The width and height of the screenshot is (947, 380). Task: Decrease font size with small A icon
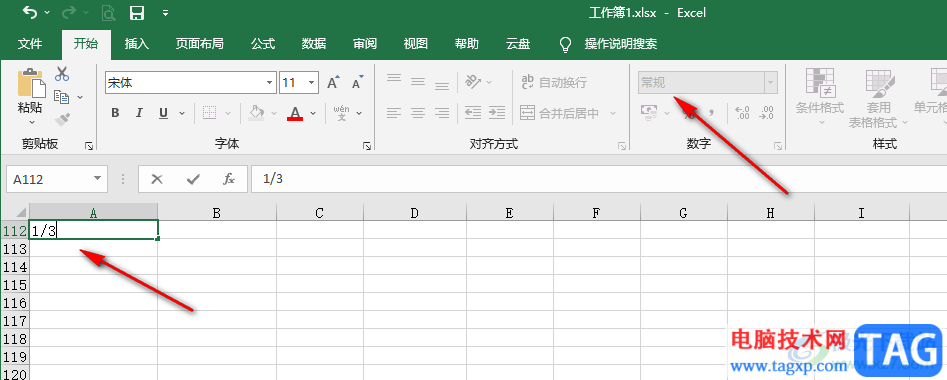[358, 83]
